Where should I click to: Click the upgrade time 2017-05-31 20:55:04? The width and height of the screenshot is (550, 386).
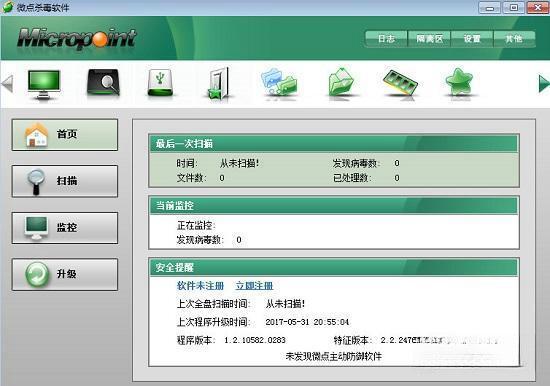(x=307, y=322)
